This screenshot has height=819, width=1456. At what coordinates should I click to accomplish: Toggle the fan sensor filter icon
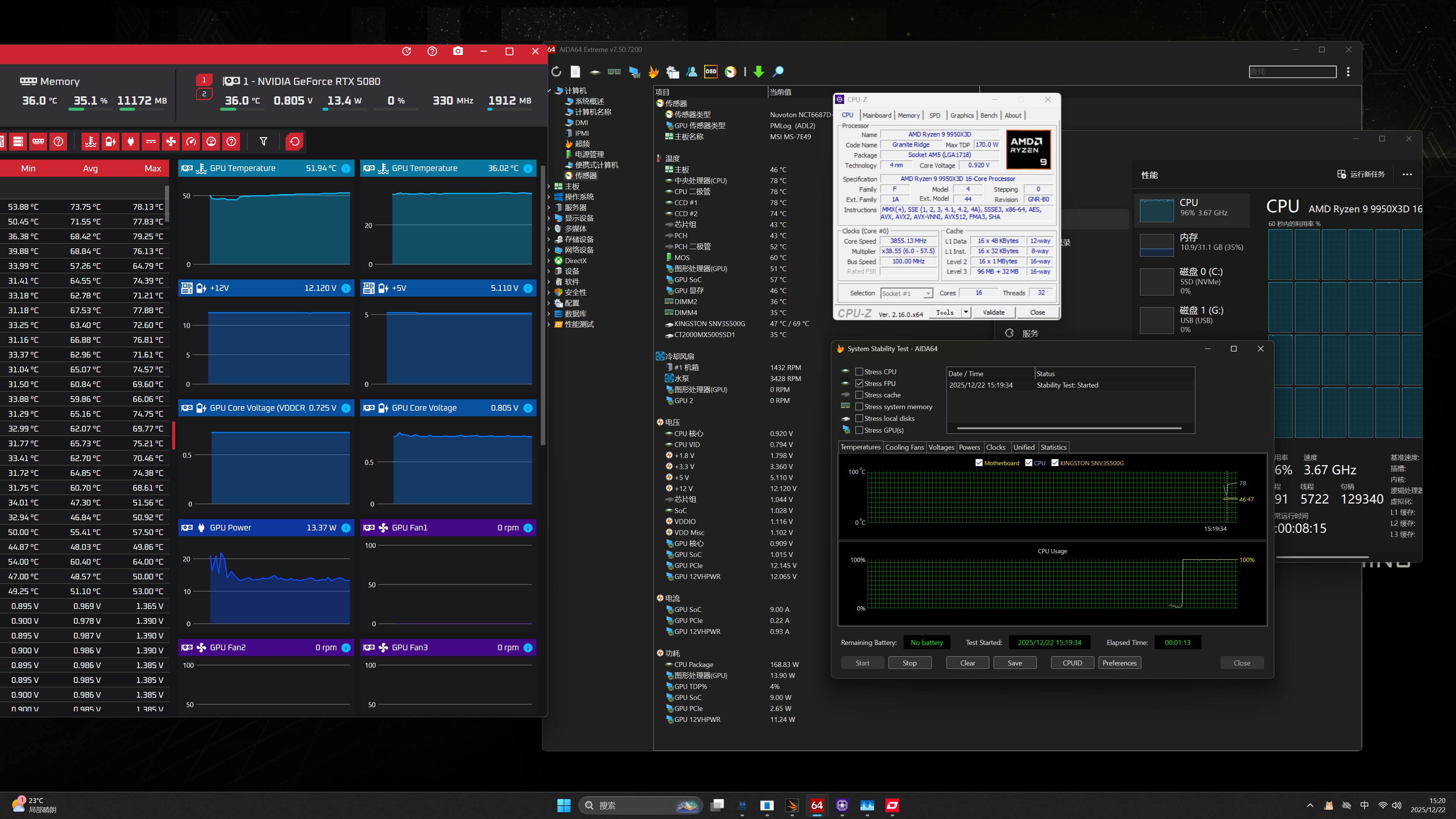pos(171,142)
